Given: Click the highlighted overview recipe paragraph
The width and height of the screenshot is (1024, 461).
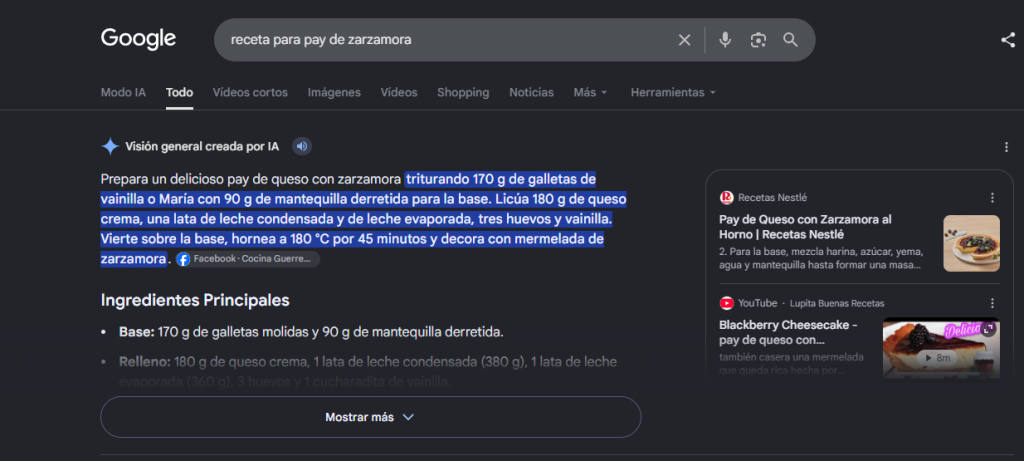Looking at the screenshot, I should pyautogui.click(x=364, y=219).
